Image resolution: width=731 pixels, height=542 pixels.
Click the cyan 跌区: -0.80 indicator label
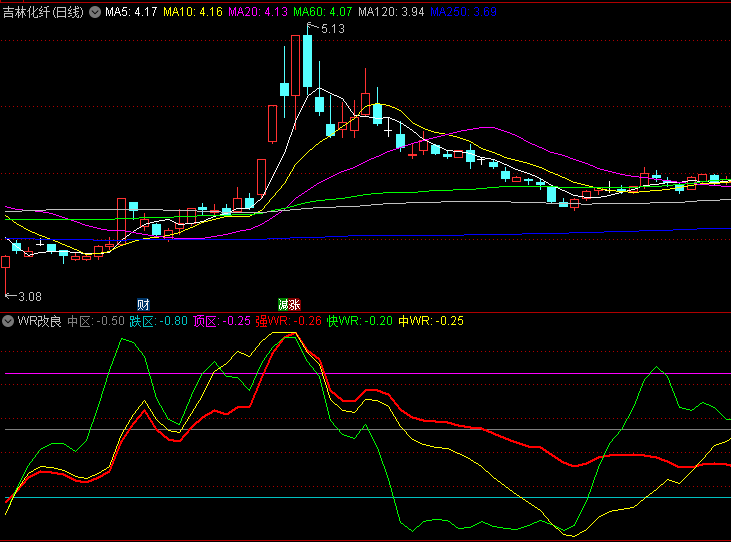(x=158, y=322)
